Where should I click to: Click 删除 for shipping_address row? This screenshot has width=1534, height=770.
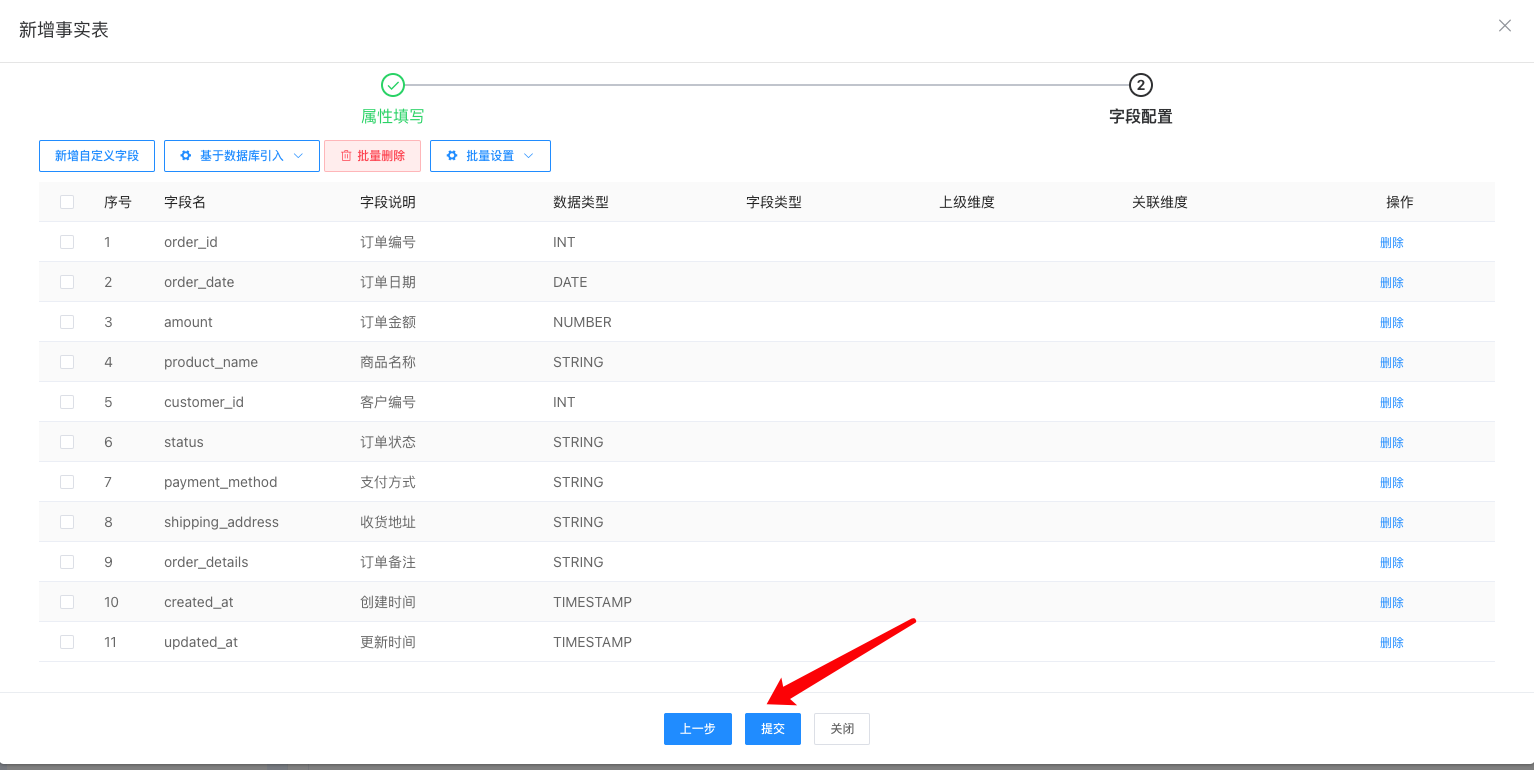tap(1391, 522)
